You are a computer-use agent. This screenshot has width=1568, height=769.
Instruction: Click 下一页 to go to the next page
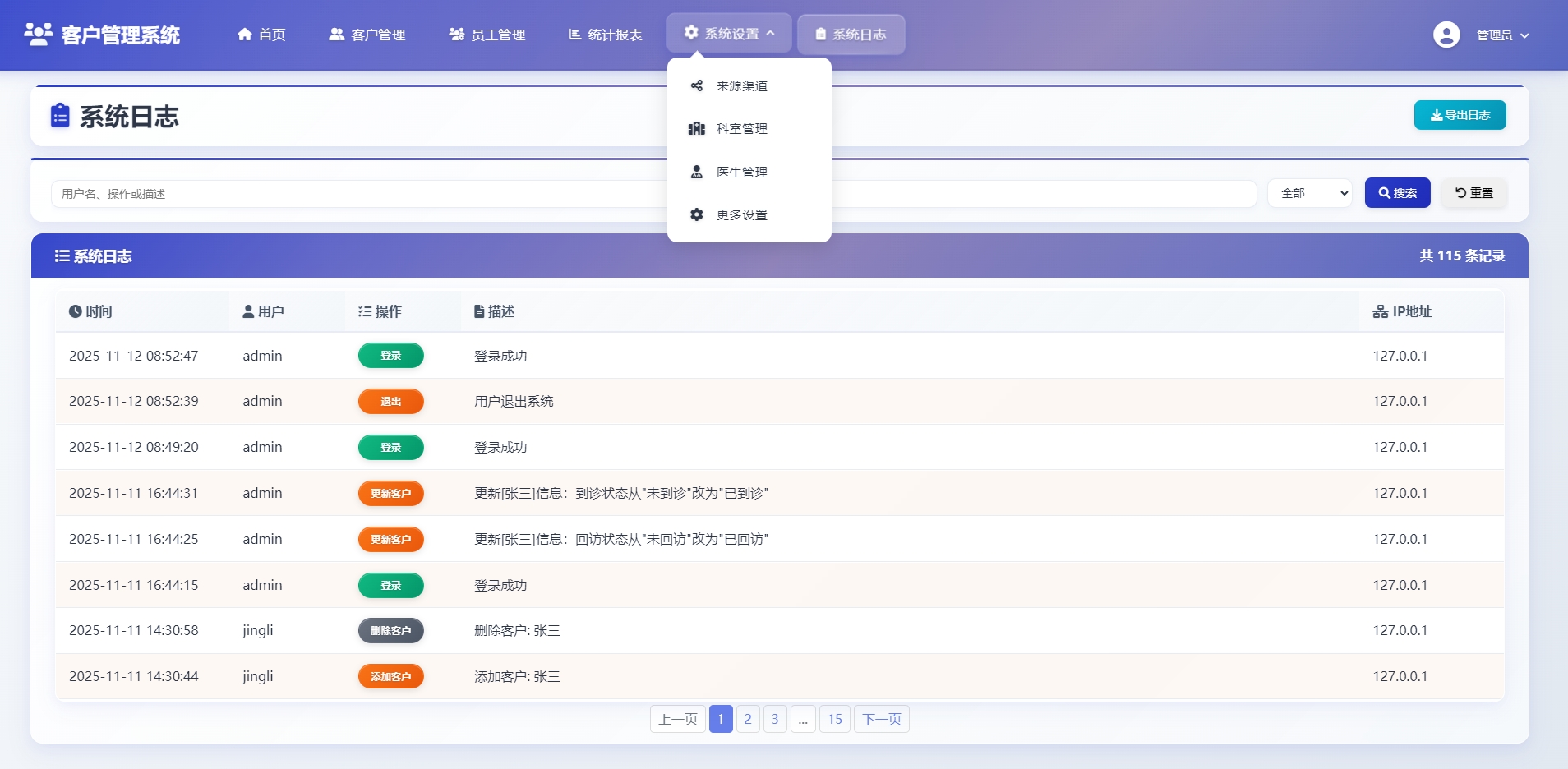[881, 719]
